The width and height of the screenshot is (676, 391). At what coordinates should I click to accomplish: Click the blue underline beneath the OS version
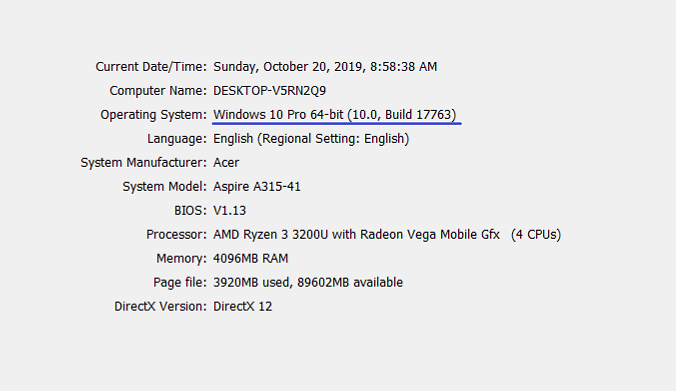(337, 124)
